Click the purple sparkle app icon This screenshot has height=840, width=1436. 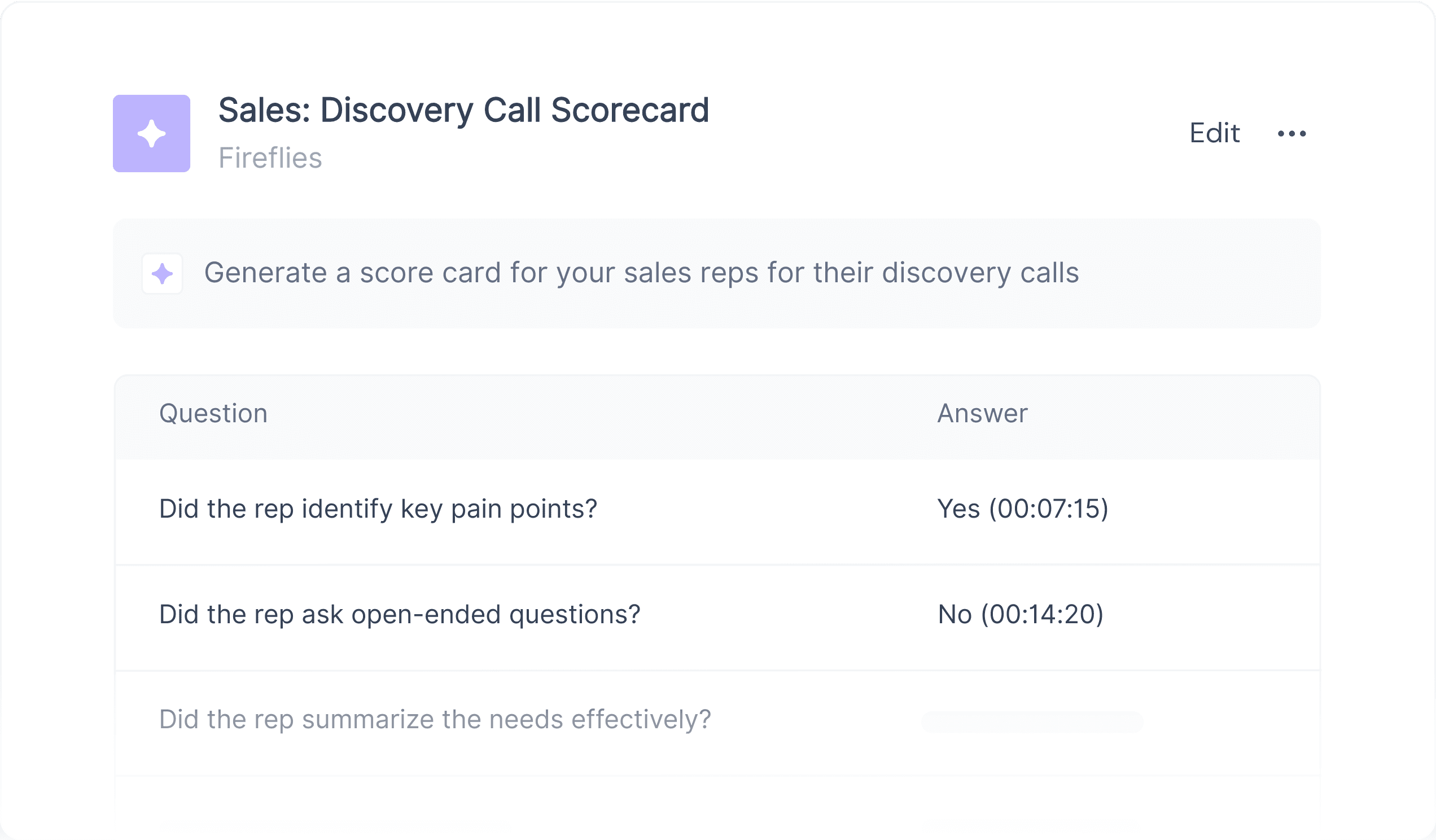point(152,133)
